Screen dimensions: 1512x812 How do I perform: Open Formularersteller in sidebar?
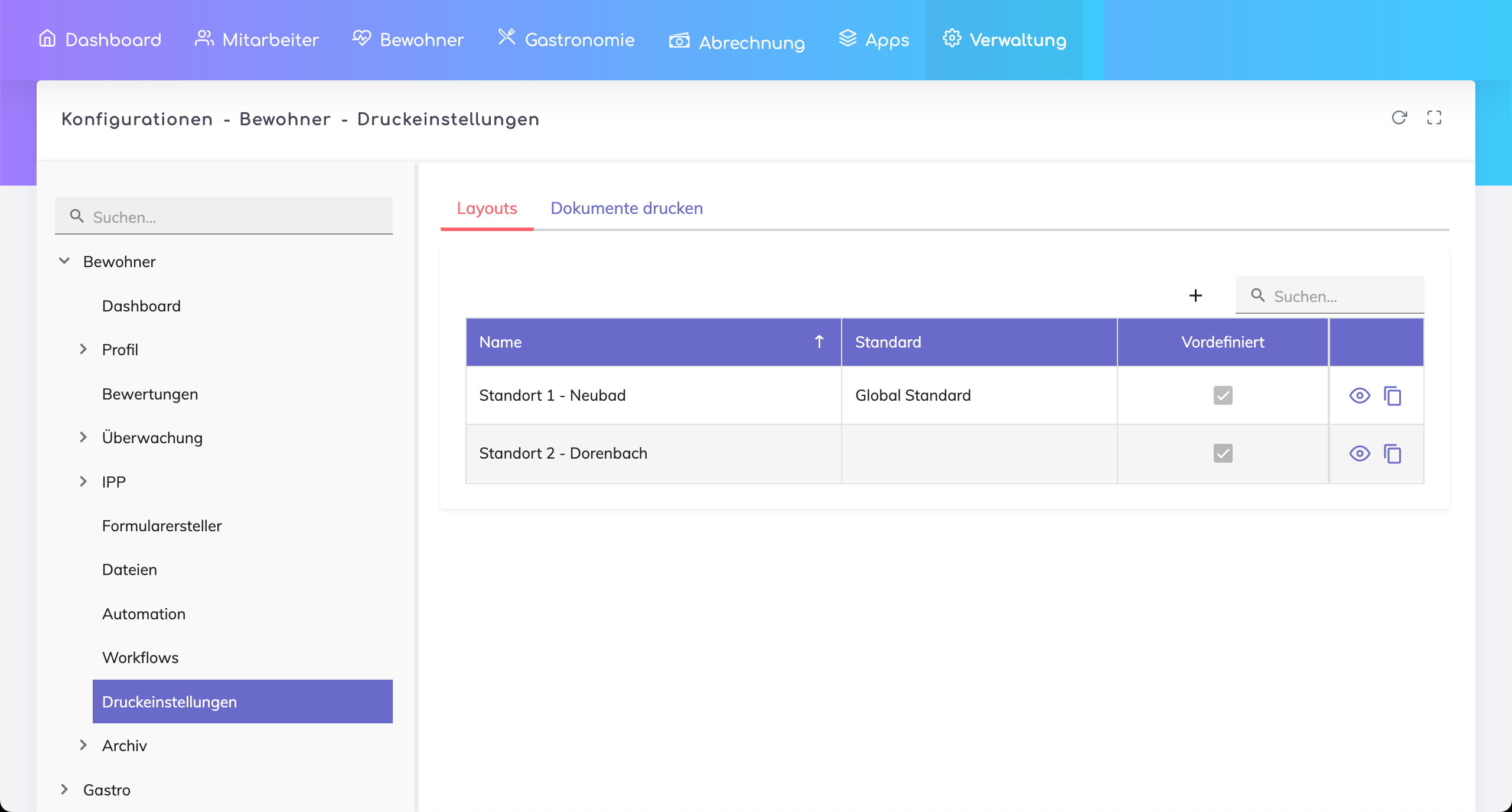click(162, 525)
